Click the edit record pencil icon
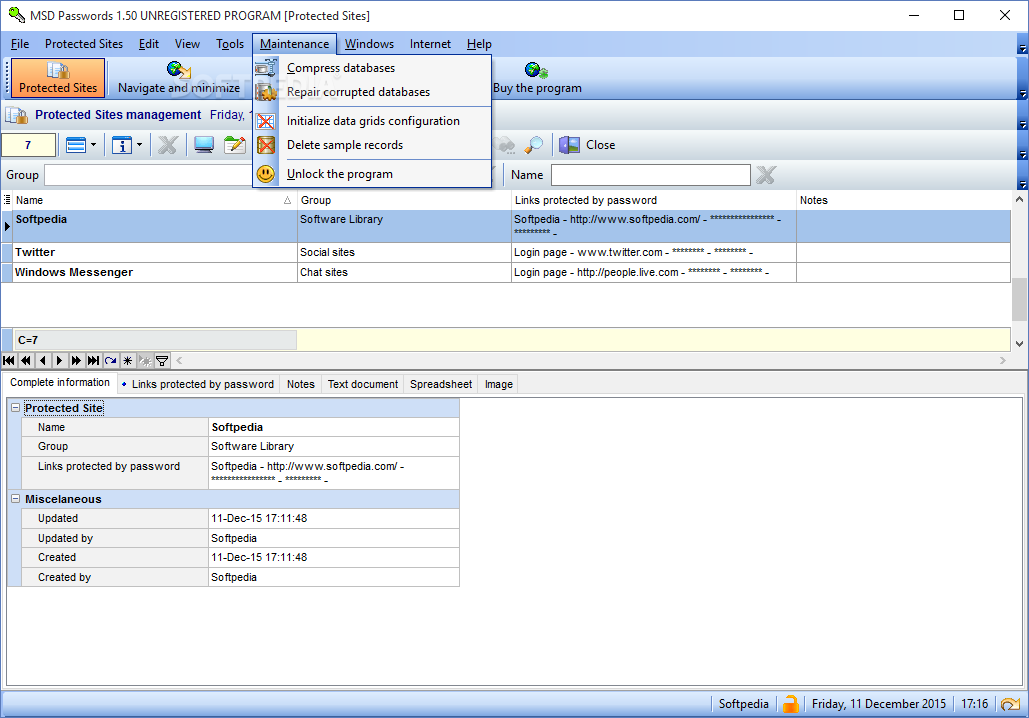The height and width of the screenshot is (718, 1029). (x=234, y=145)
